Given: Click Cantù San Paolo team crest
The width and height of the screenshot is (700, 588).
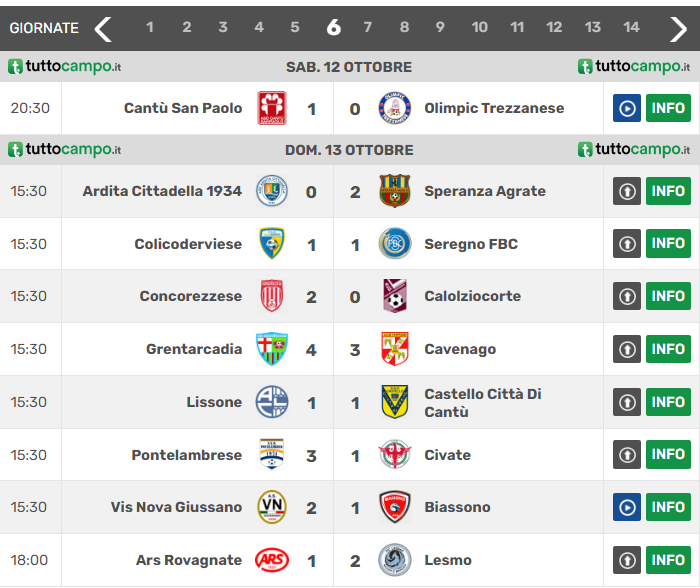Looking at the screenshot, I should click(x=272, y=108).
